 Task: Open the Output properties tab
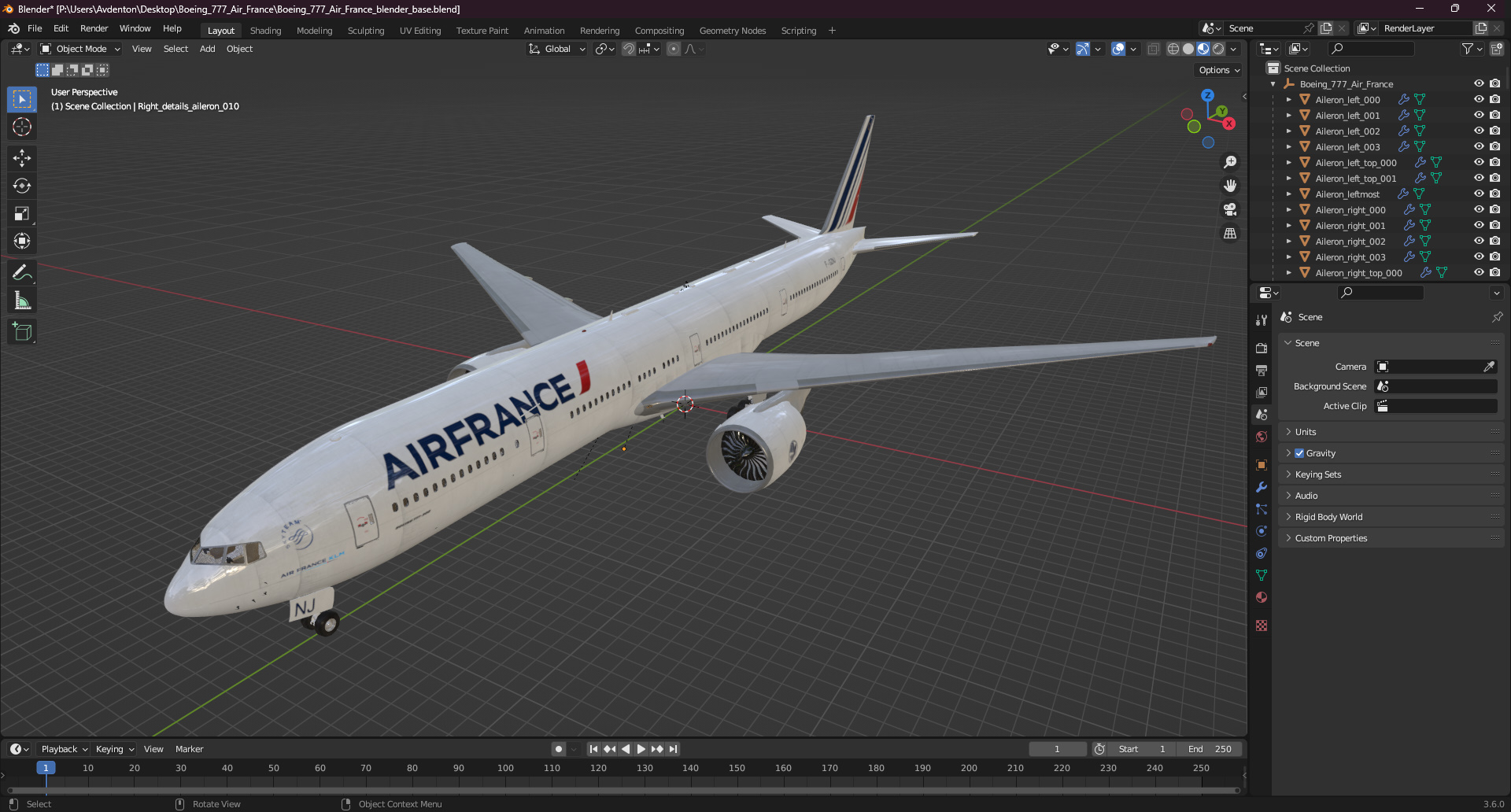(x=1262, y=370)
